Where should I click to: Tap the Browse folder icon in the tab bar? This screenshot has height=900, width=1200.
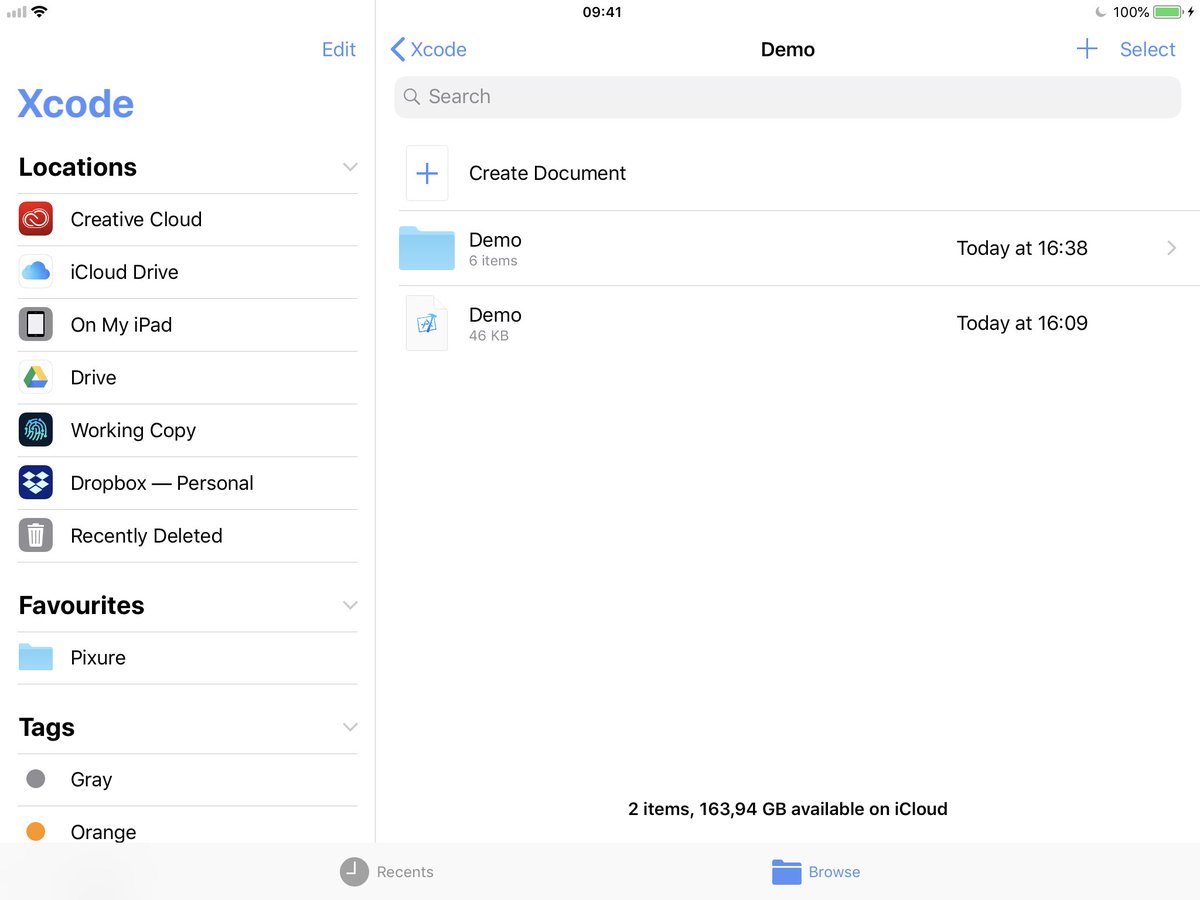pos(787,872)
